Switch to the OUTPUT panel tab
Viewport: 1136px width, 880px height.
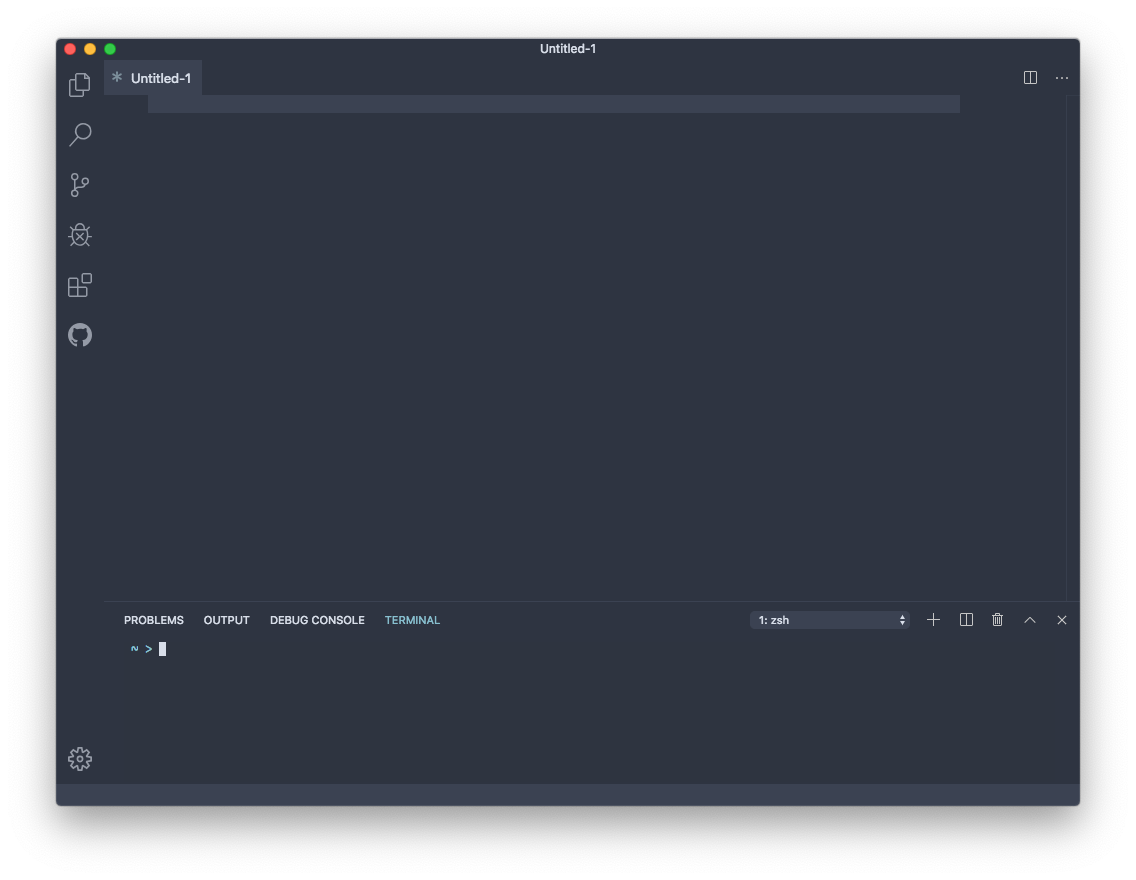click(226, 620)
